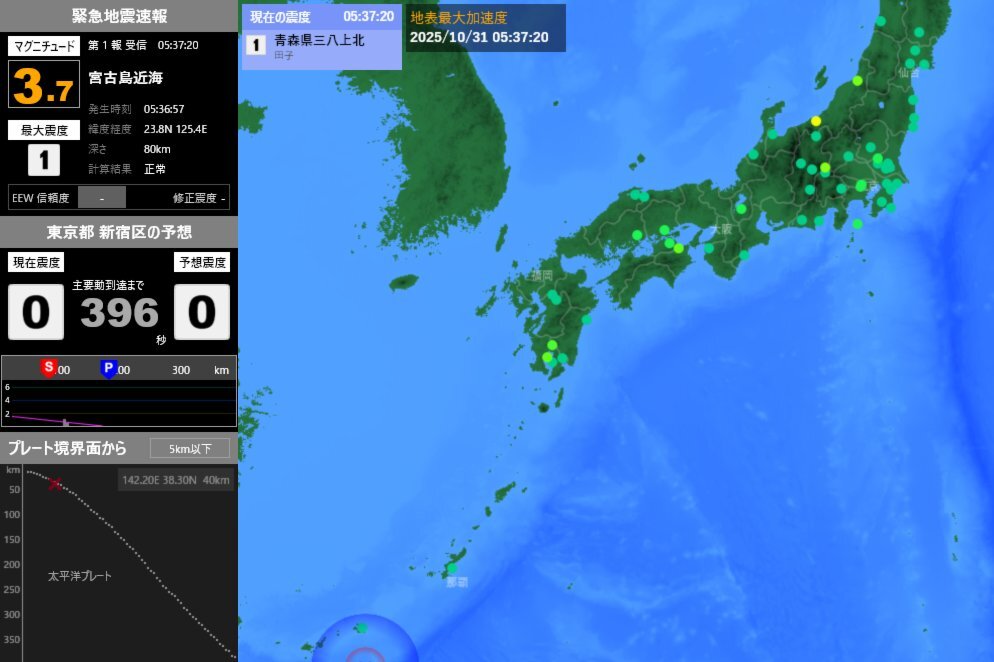Click the 東京都 新宿区の予想 header

pyautogui.click(x=119, y=232)
